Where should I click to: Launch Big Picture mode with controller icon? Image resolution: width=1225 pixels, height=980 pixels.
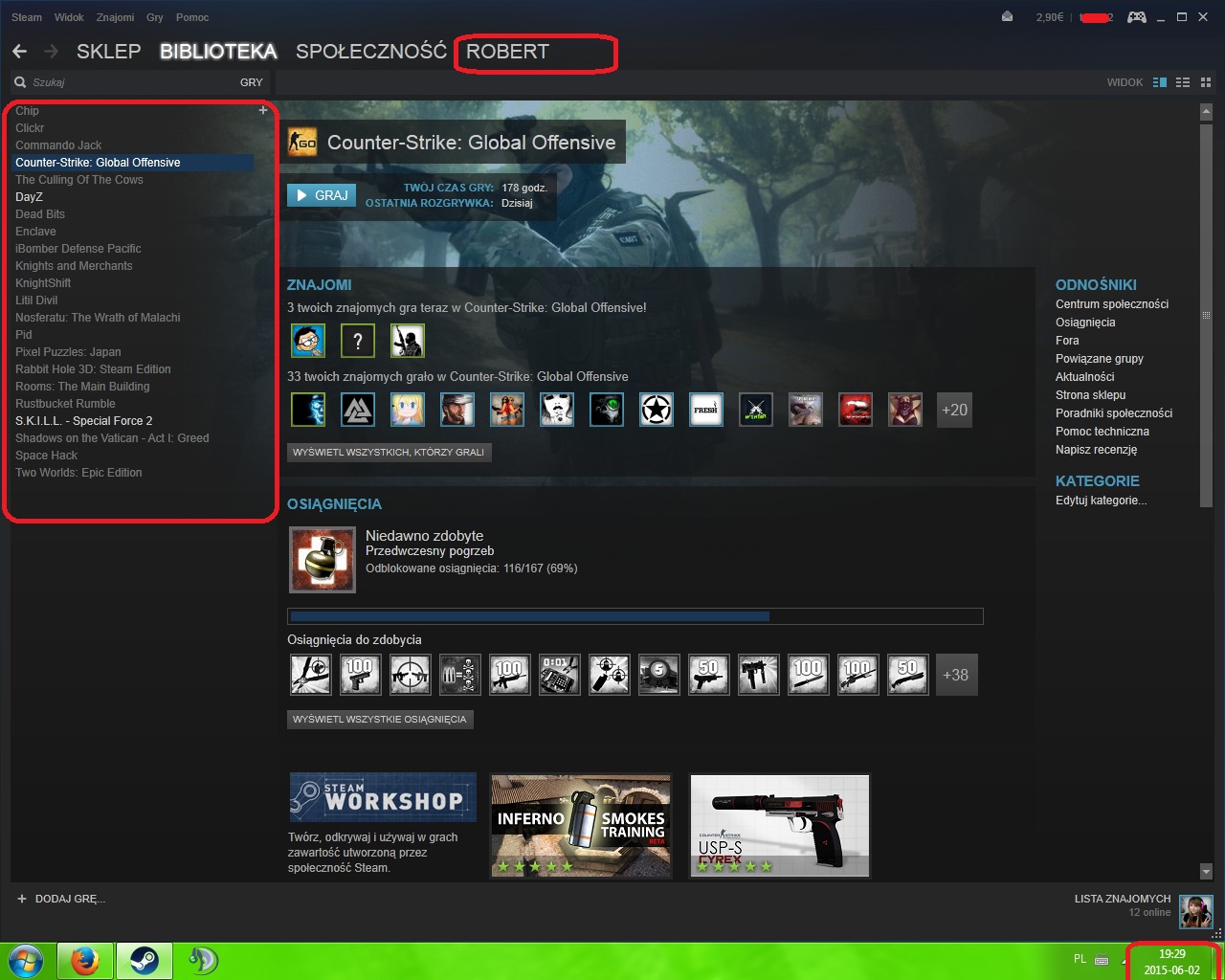pos(1137,17)
